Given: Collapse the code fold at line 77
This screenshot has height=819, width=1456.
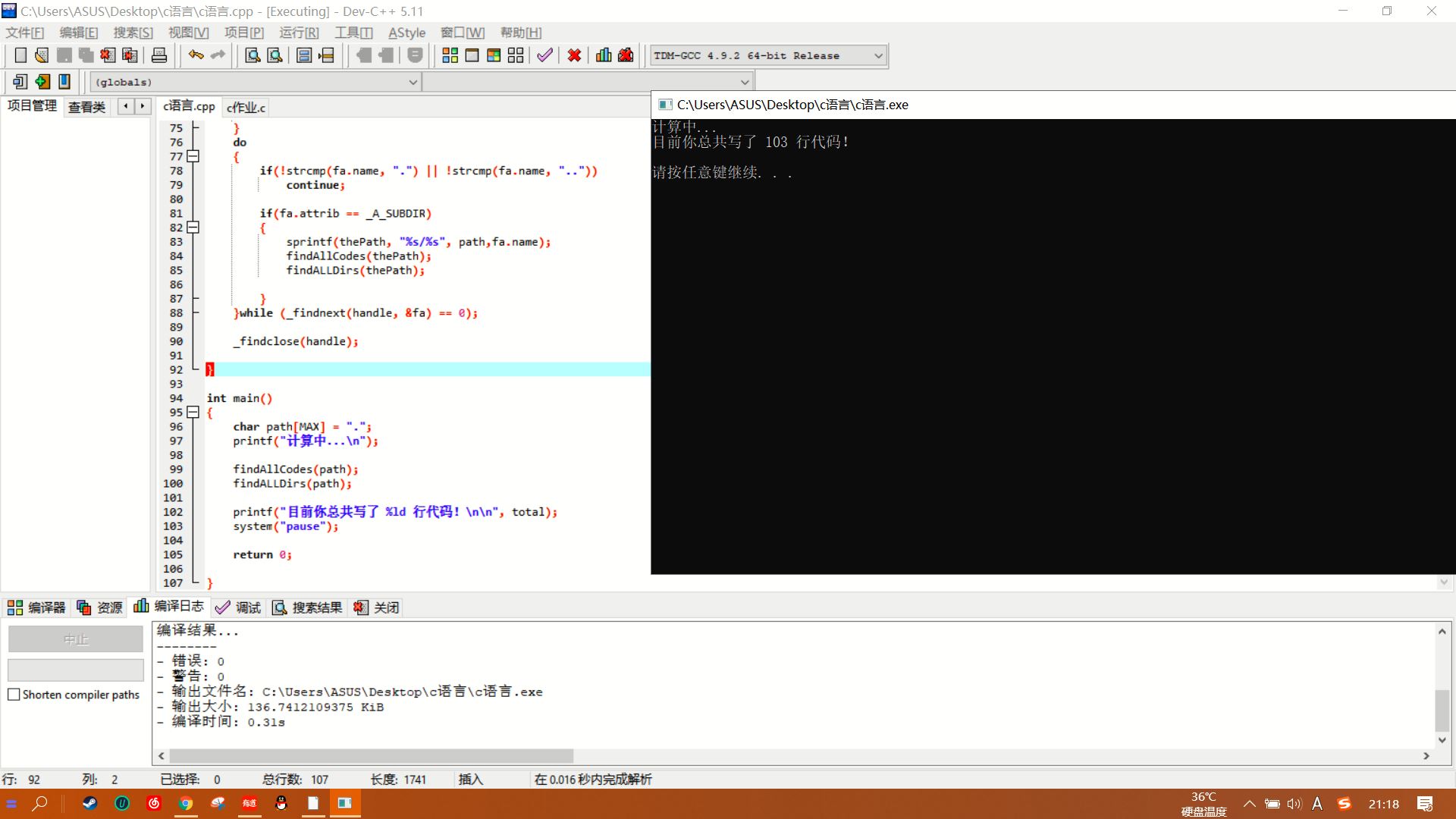Looking at the screenshot, I should (x=193, y=156).
